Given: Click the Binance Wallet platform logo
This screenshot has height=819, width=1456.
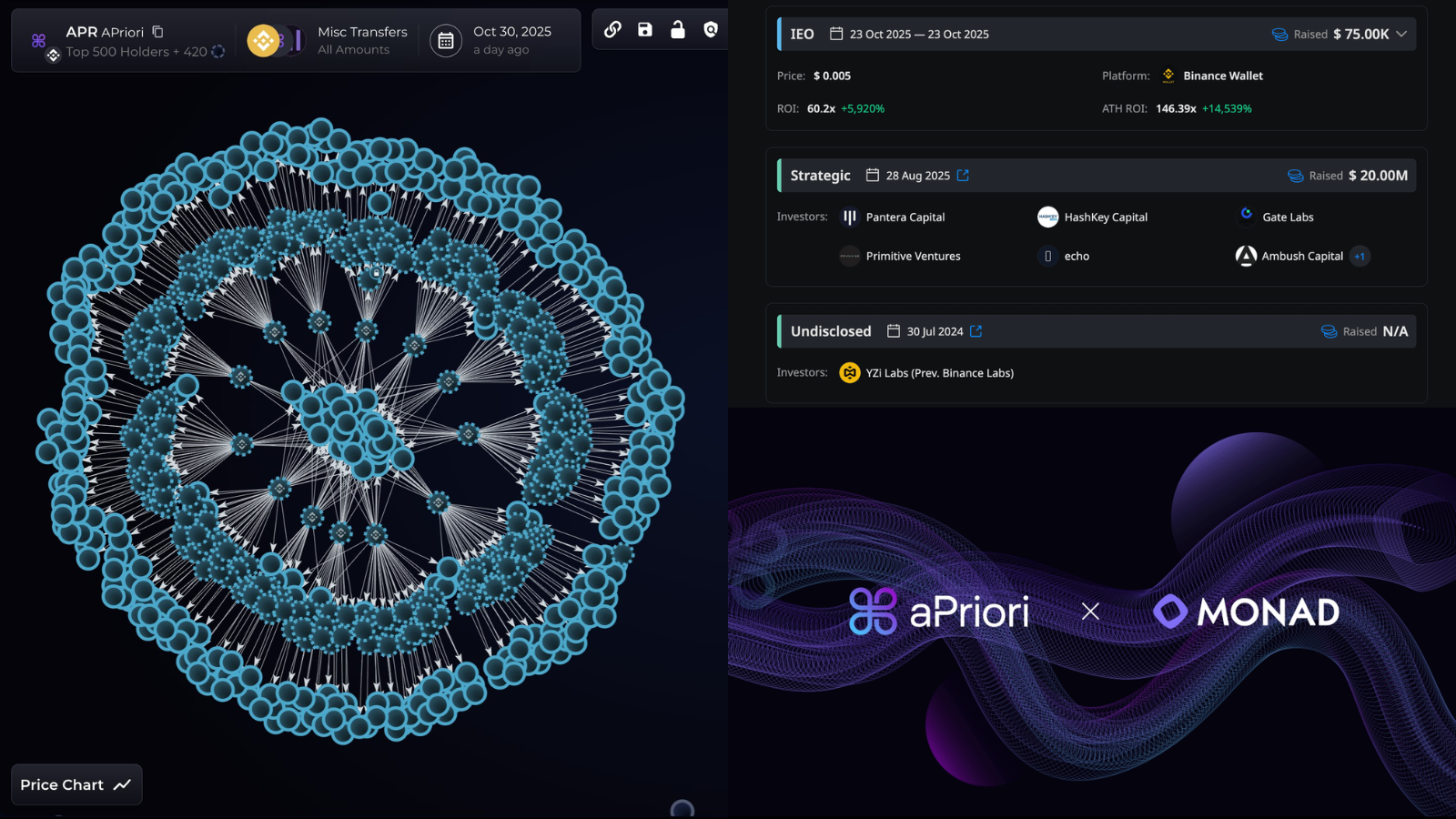Looking at the screenshot, I should tap(1168, 76).
